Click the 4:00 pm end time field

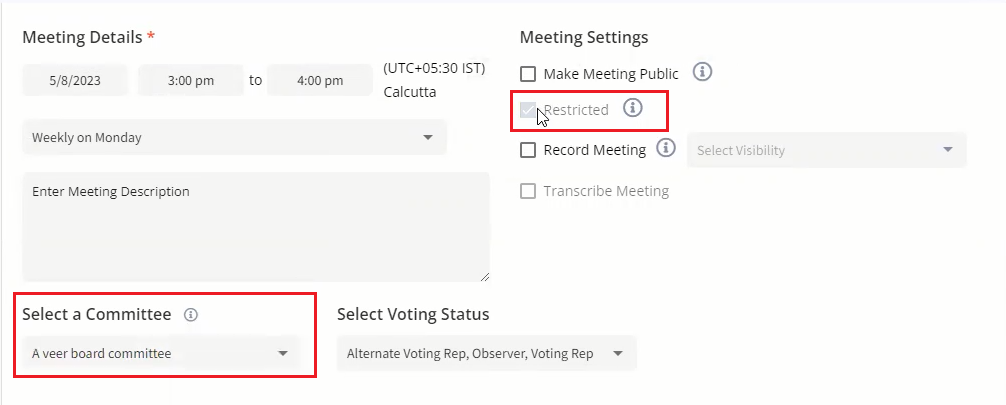click(x=320, y=81)
